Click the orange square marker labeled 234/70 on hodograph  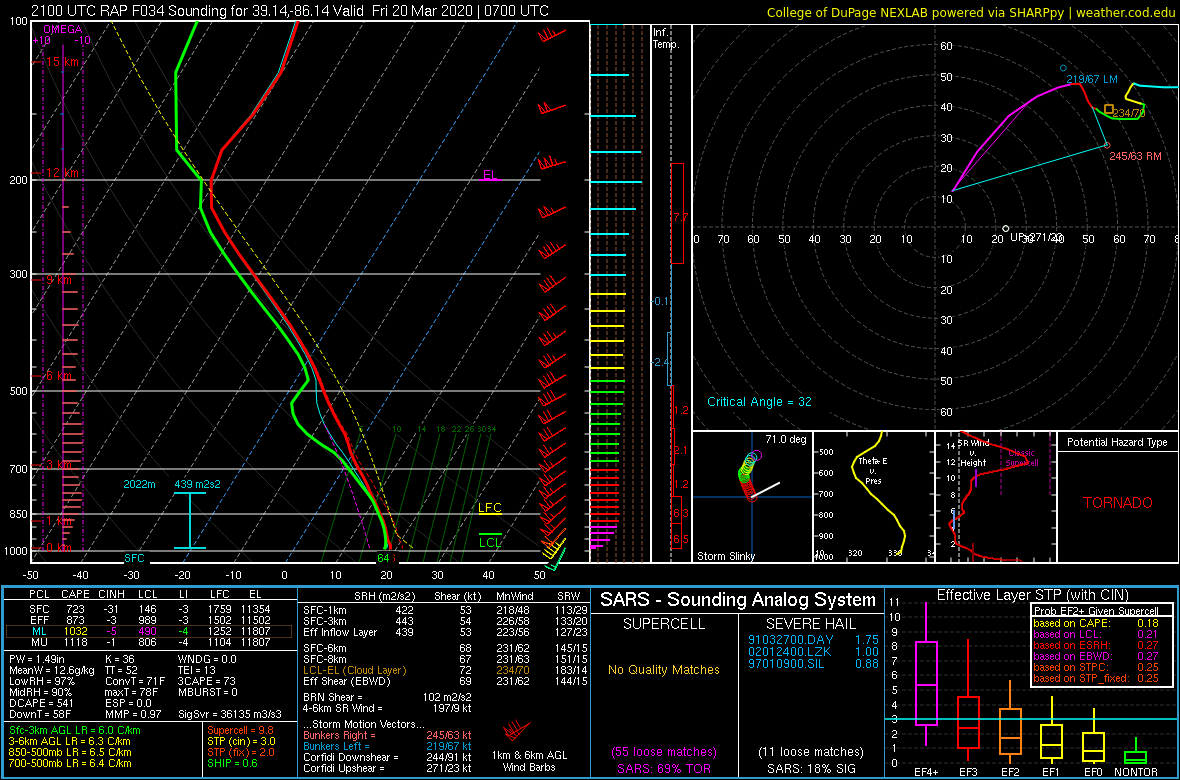click(x=1109, y=109)
